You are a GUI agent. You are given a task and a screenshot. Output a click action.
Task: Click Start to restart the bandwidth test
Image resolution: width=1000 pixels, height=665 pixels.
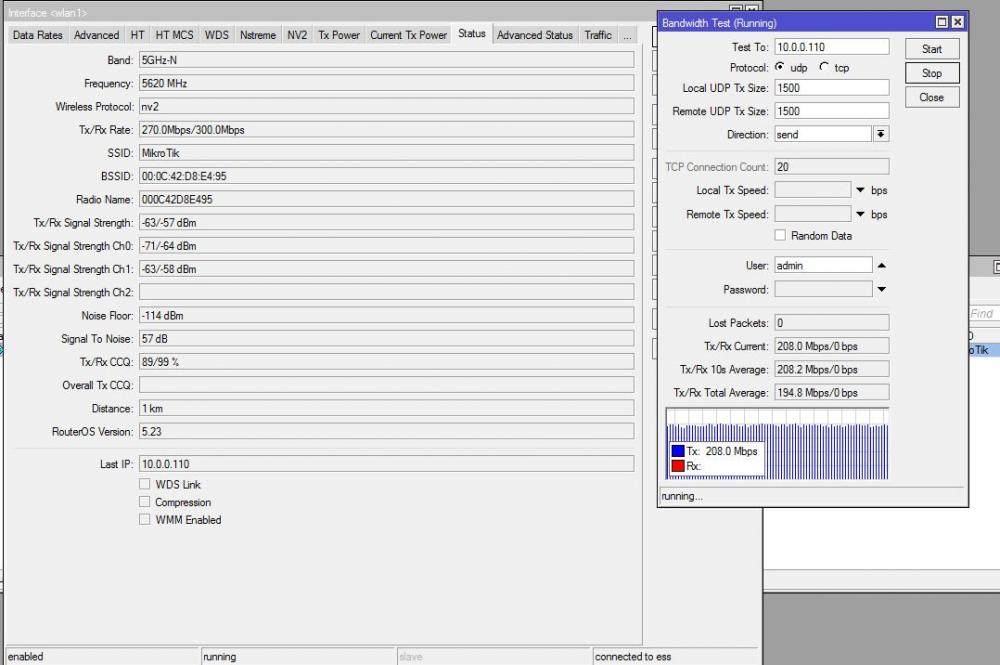pos(931,48)
